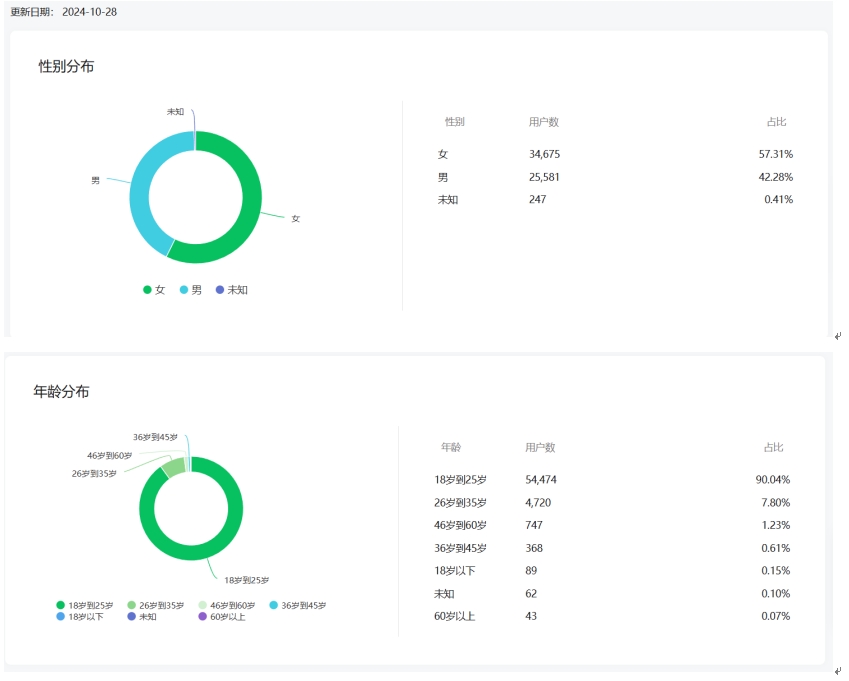Toggle 26岁到35岁 in the age legend
This screenshot has height=681, width=849.
coord(155,605)
